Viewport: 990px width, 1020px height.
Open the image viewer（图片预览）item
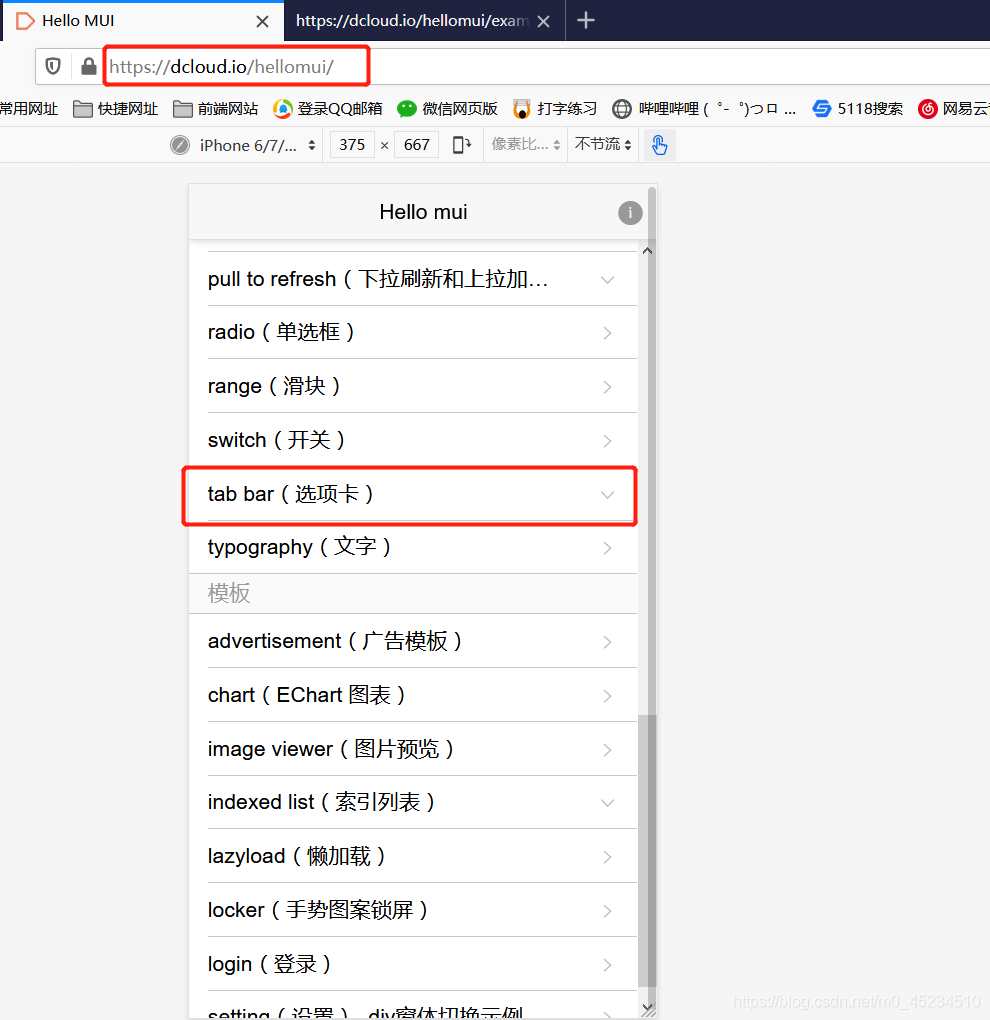click(x=413, y=749)
